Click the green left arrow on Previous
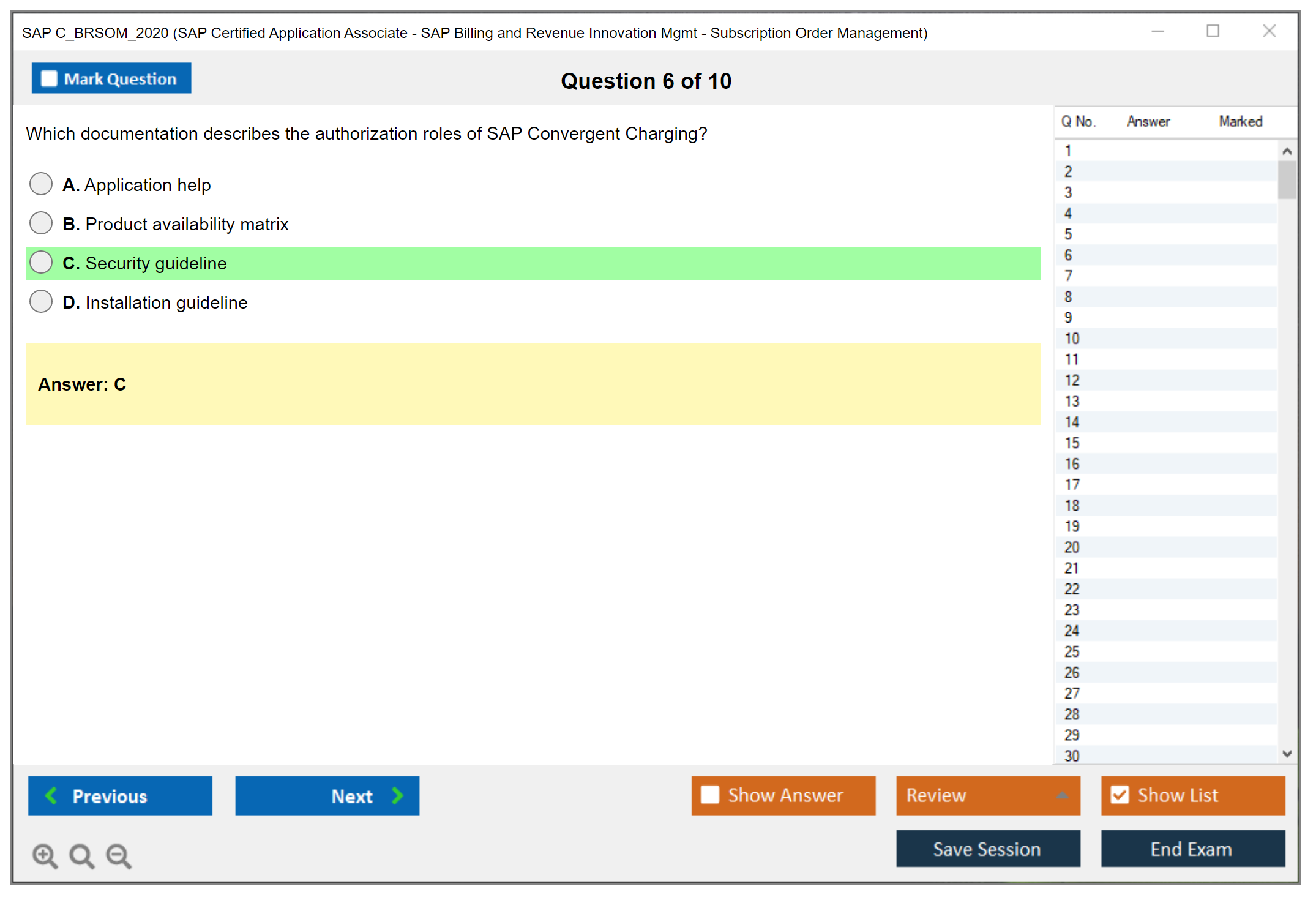1316x900 pixels. (x=51, y=795)
